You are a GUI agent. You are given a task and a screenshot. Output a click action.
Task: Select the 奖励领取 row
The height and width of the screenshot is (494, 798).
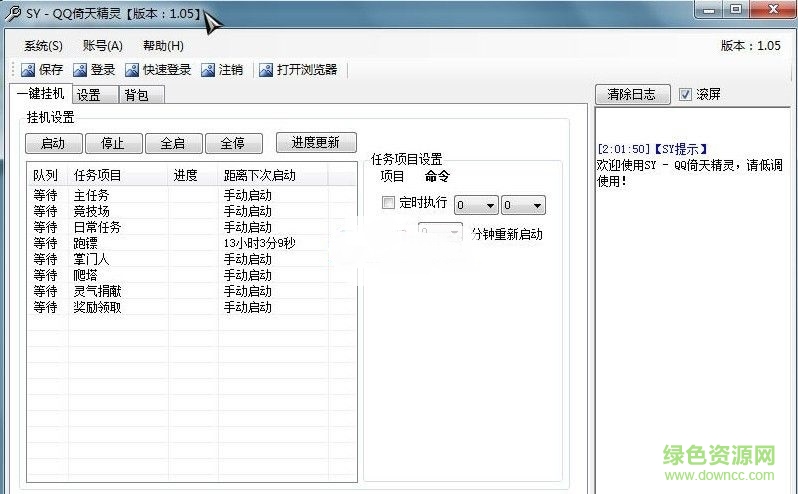click(191, 307)
